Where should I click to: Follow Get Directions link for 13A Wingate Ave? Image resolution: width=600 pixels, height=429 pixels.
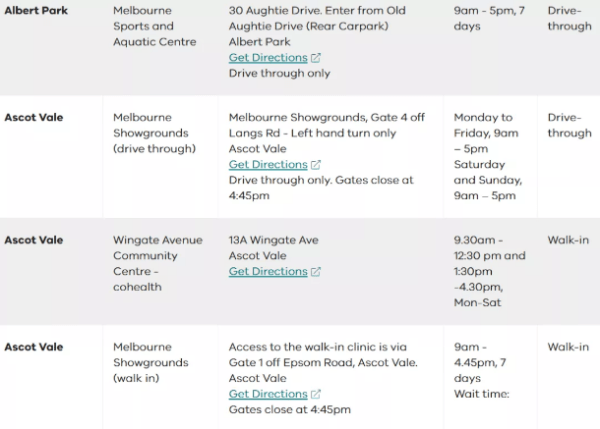coord(268,272)
